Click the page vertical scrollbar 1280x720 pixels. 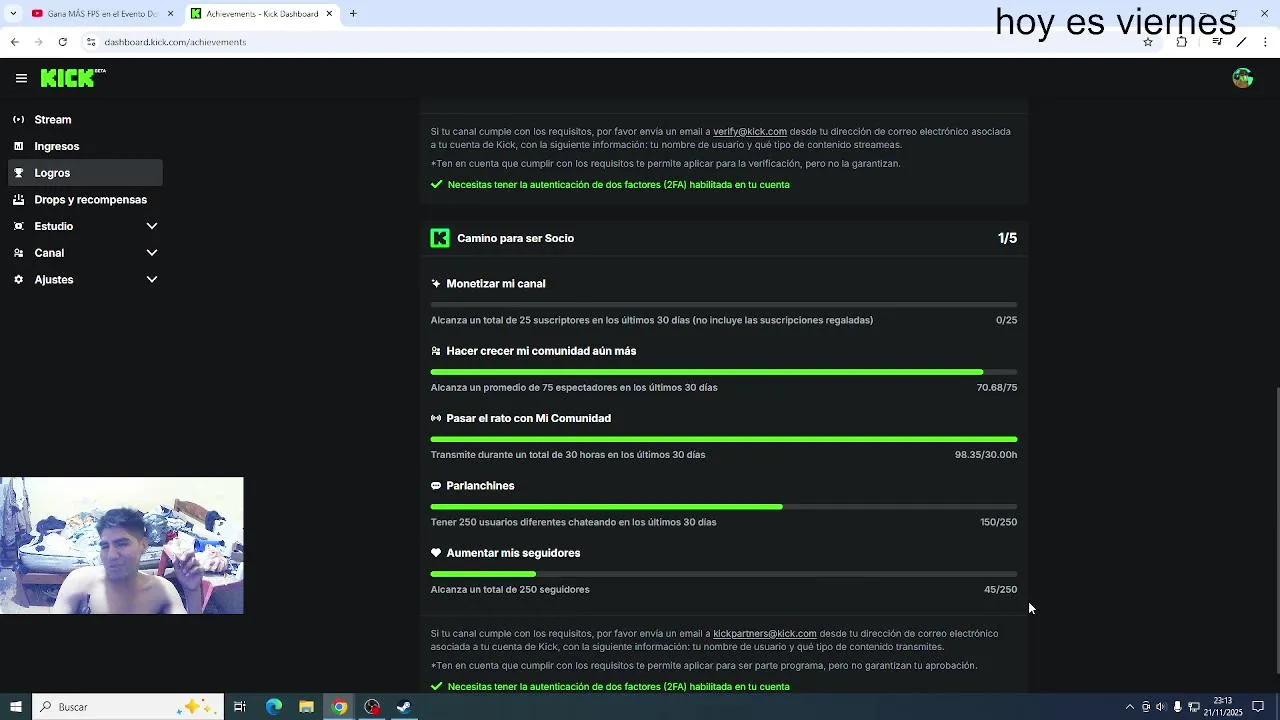pyautogui.click(x=1276, y=530)
